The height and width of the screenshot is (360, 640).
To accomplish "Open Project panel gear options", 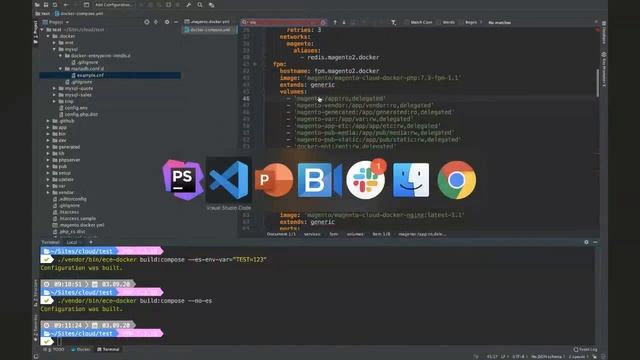I will 167,22.
